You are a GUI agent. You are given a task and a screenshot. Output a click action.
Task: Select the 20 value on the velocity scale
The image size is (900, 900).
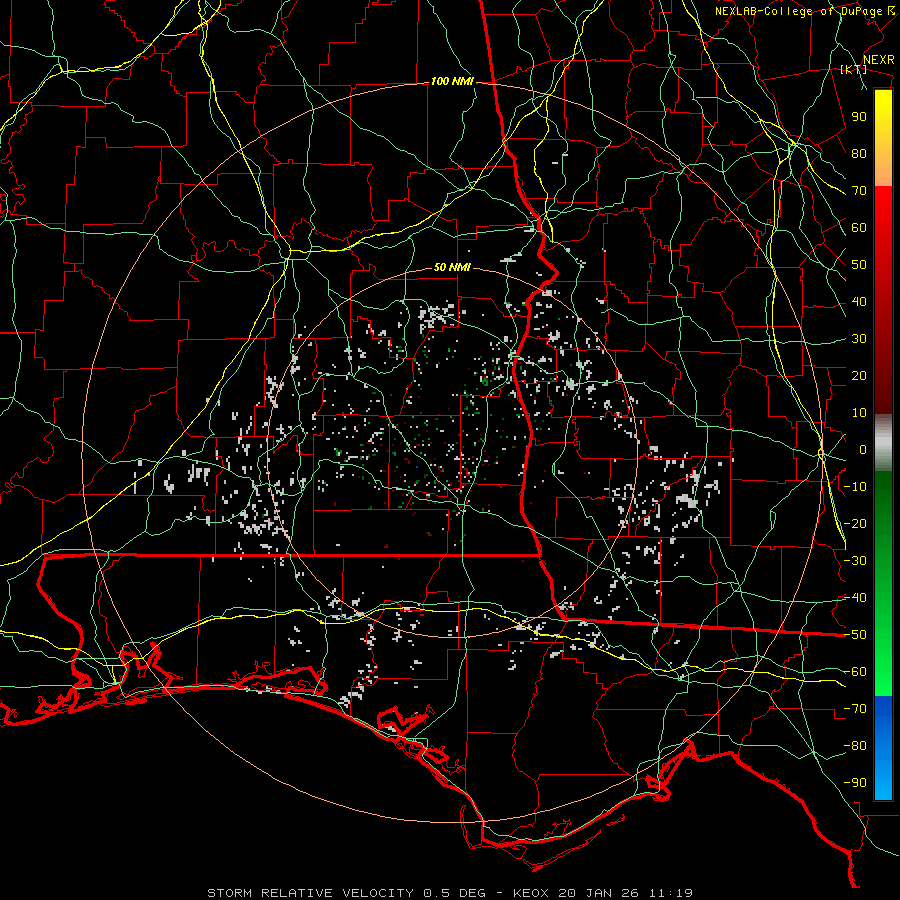pyautogui.click(x=859, y=376)
